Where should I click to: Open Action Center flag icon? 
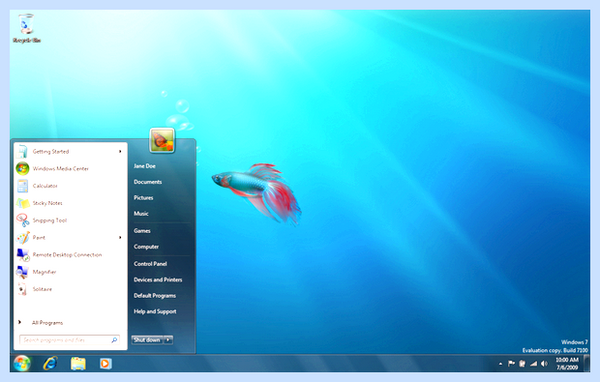511,364
